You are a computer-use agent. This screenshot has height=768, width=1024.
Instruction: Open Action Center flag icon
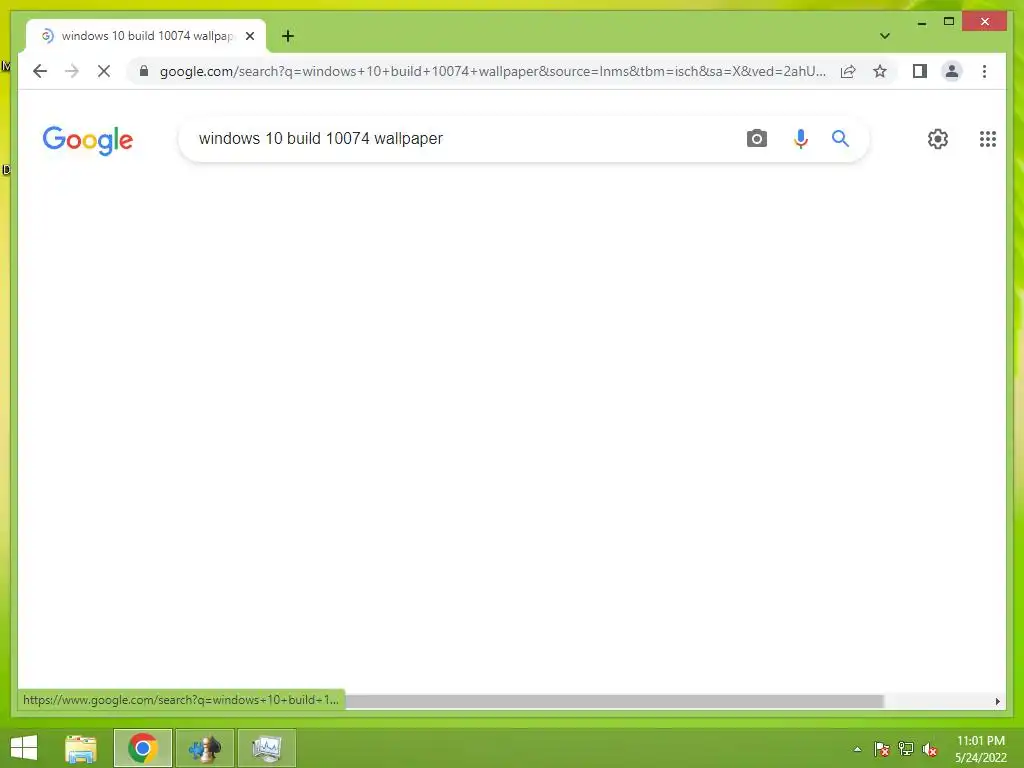click(881, 749)
